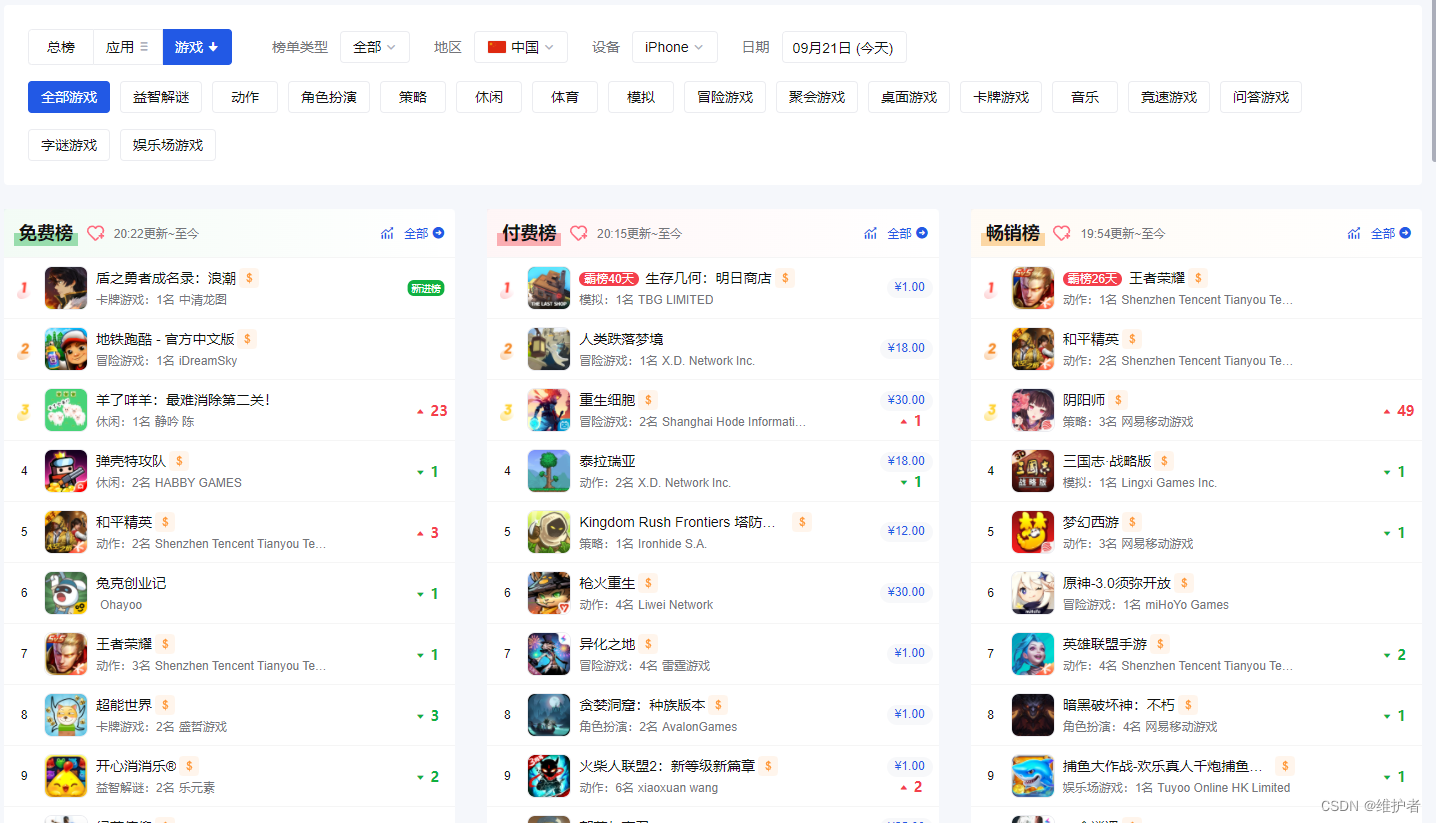Screen dimensions: 1436x823
Task: Expand the 榜单类型 全部 dropdown
Action: click(x=375, y=47)
